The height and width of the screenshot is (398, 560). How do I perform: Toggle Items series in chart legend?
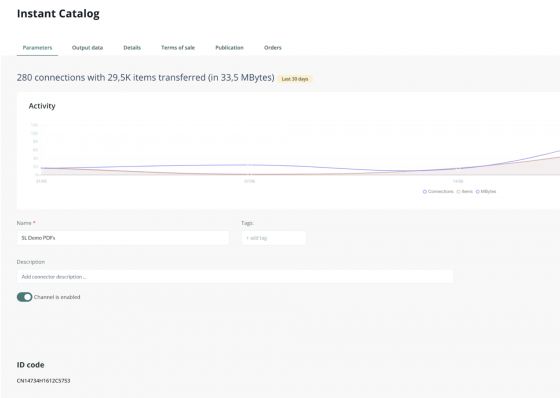tap(465, 191)
